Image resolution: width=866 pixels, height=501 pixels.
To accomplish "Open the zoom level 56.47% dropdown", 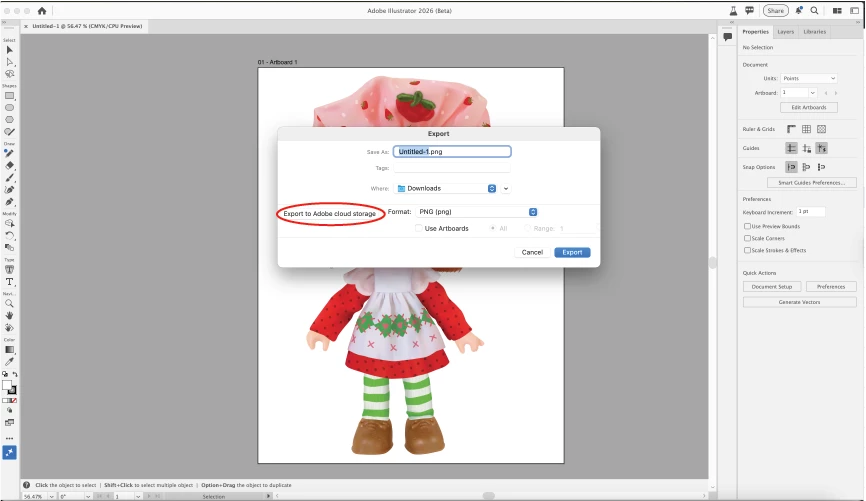I will pos(51,497).
